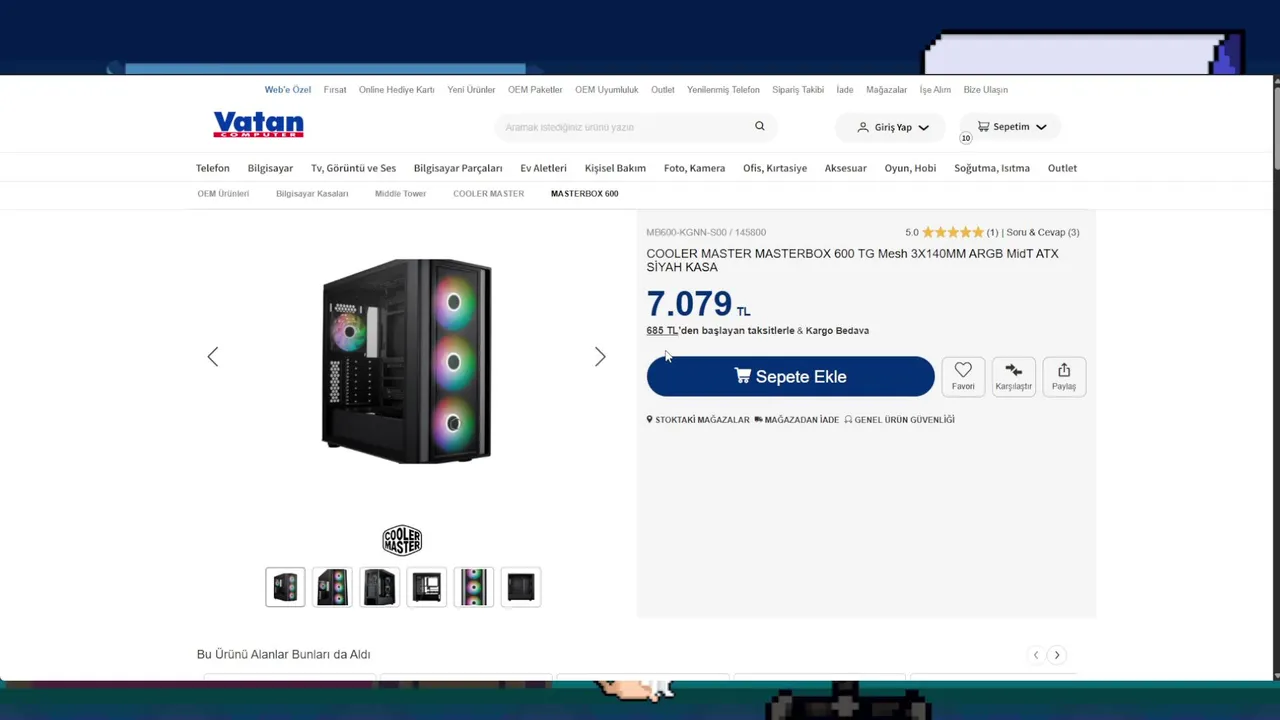Open the Bilgisayar Parçaları menu
Image resolution: width=1280 pixels, height=720 pixels.
(x=458, y=168)
